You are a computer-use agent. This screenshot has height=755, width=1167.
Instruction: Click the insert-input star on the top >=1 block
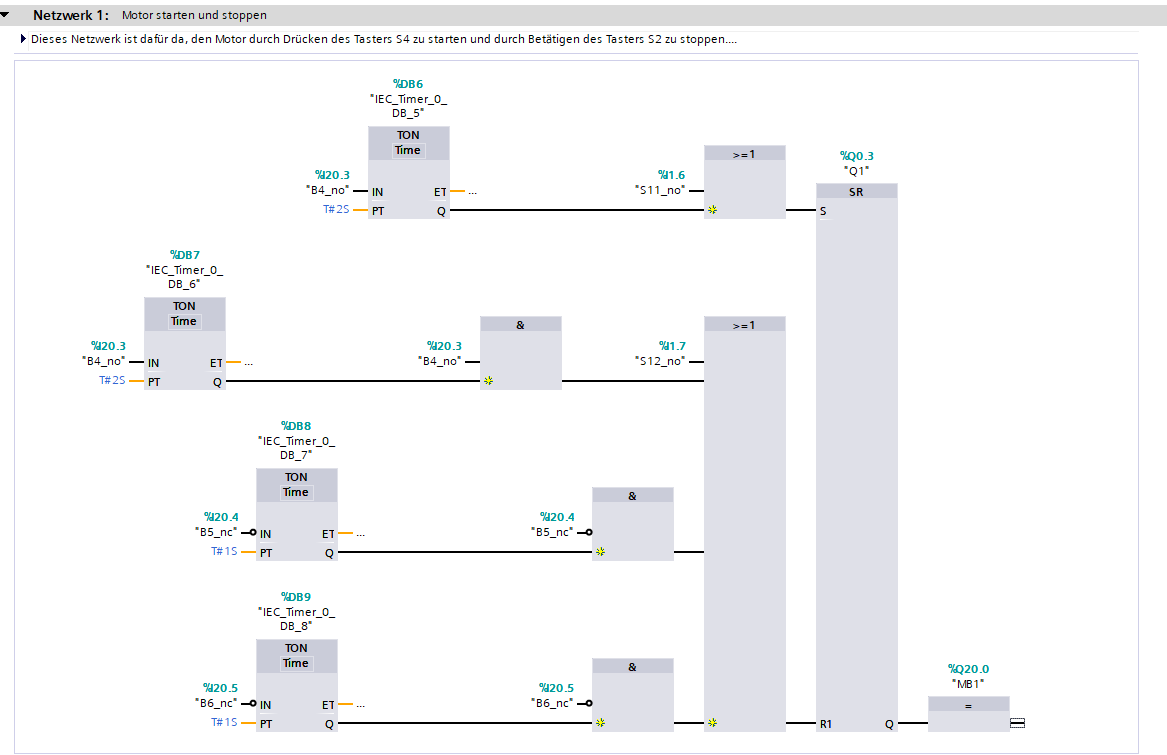tap(713, 211)
